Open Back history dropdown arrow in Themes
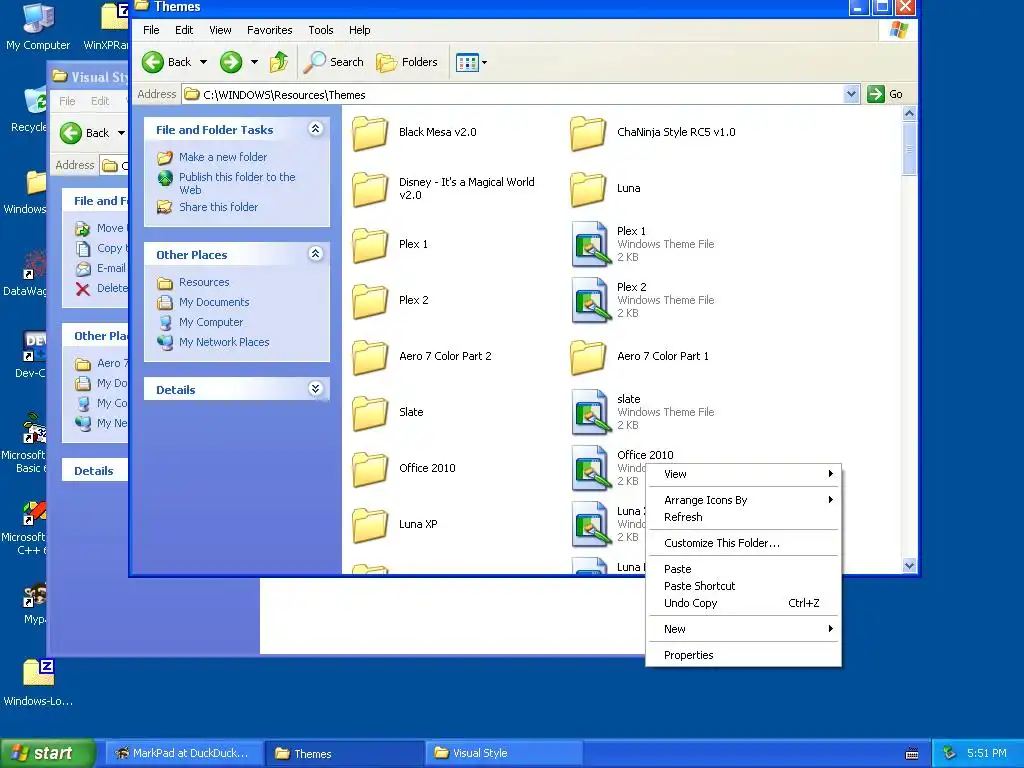This screenshot has width=1024, height=768. pos(203,62)
